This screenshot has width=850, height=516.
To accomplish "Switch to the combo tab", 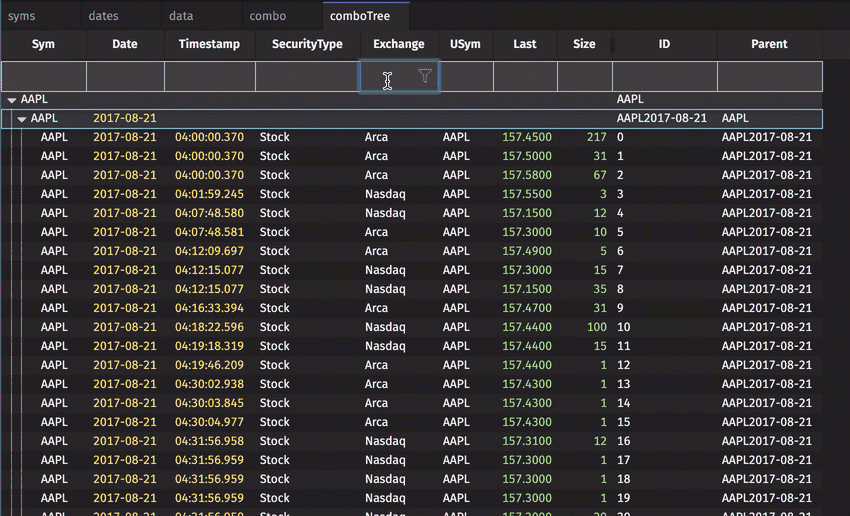I will click(x=268, y=16).
